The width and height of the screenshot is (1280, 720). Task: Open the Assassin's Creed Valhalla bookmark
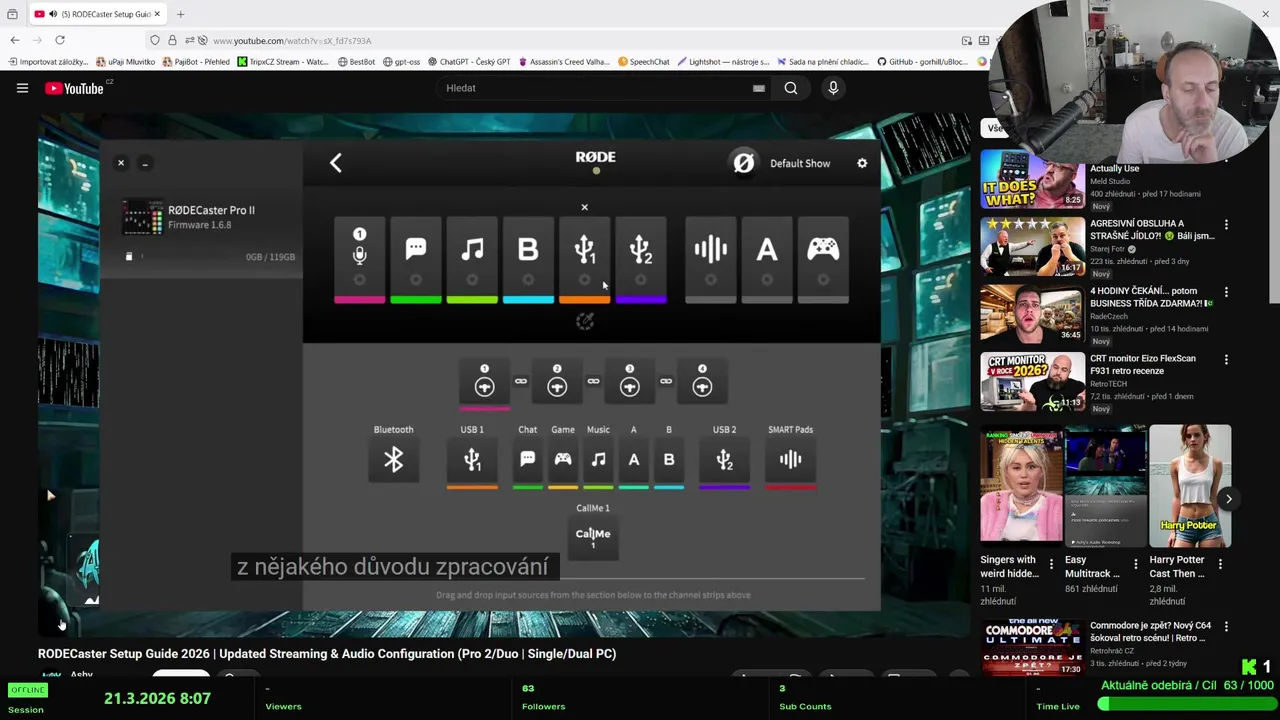[565, 62]
